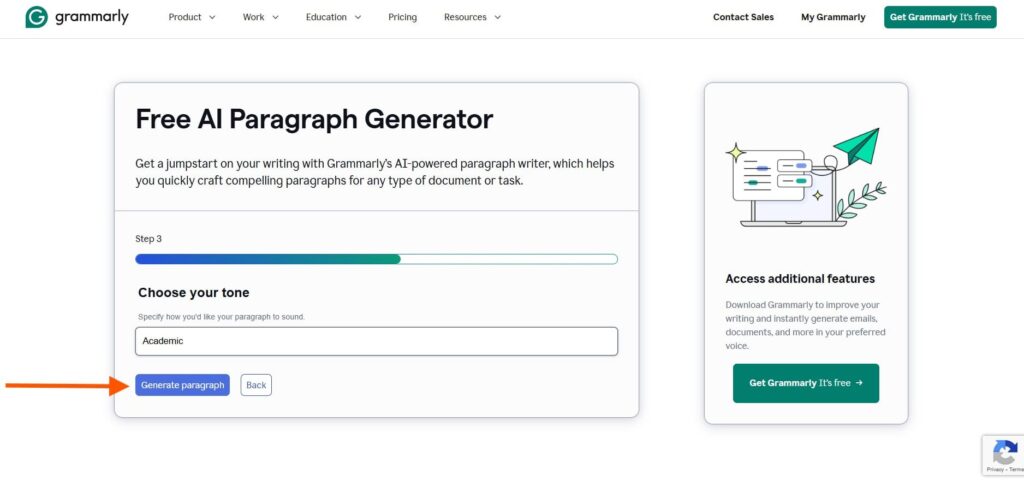Click Get Grammarly button under additional features
Screen dimensions: 1024x480
coord(806,383)
